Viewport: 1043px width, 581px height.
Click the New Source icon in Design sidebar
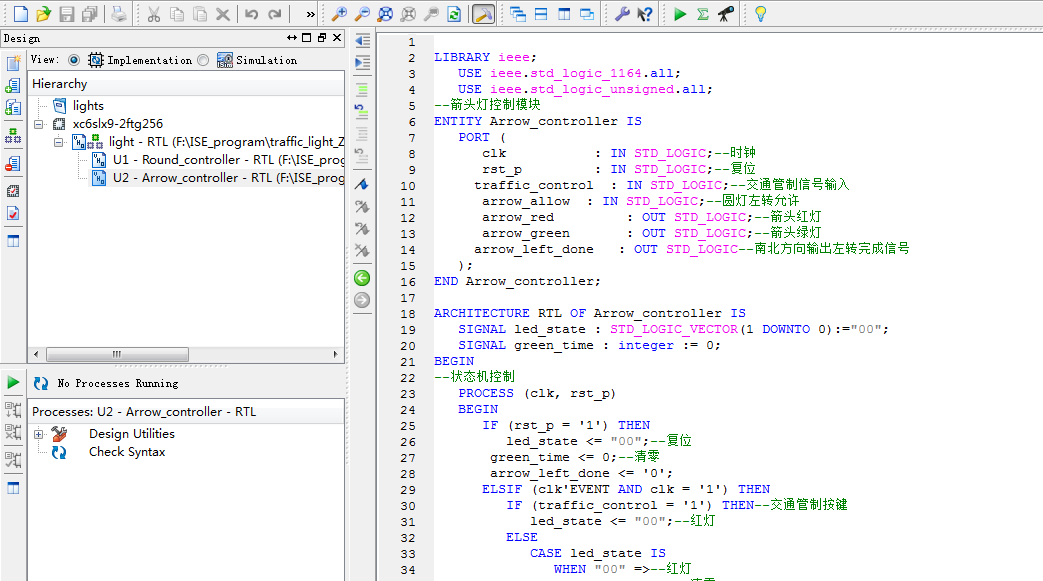[13, 63]
